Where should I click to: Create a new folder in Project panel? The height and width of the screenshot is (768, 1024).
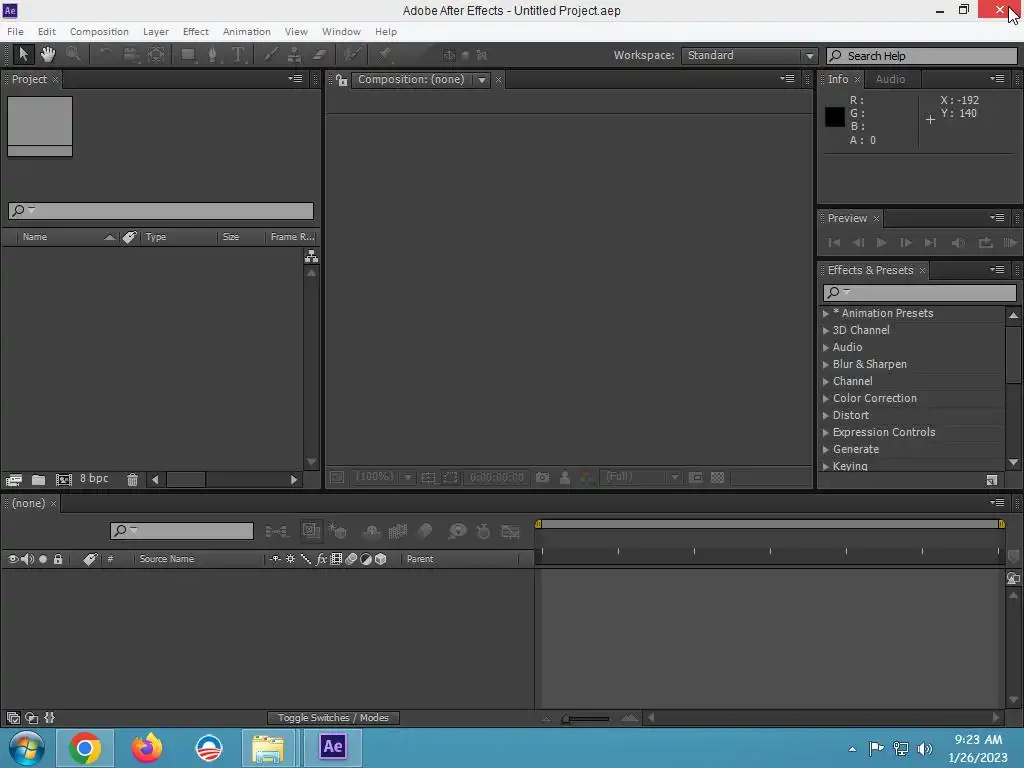pyautogui.click(x=39, y=480)
